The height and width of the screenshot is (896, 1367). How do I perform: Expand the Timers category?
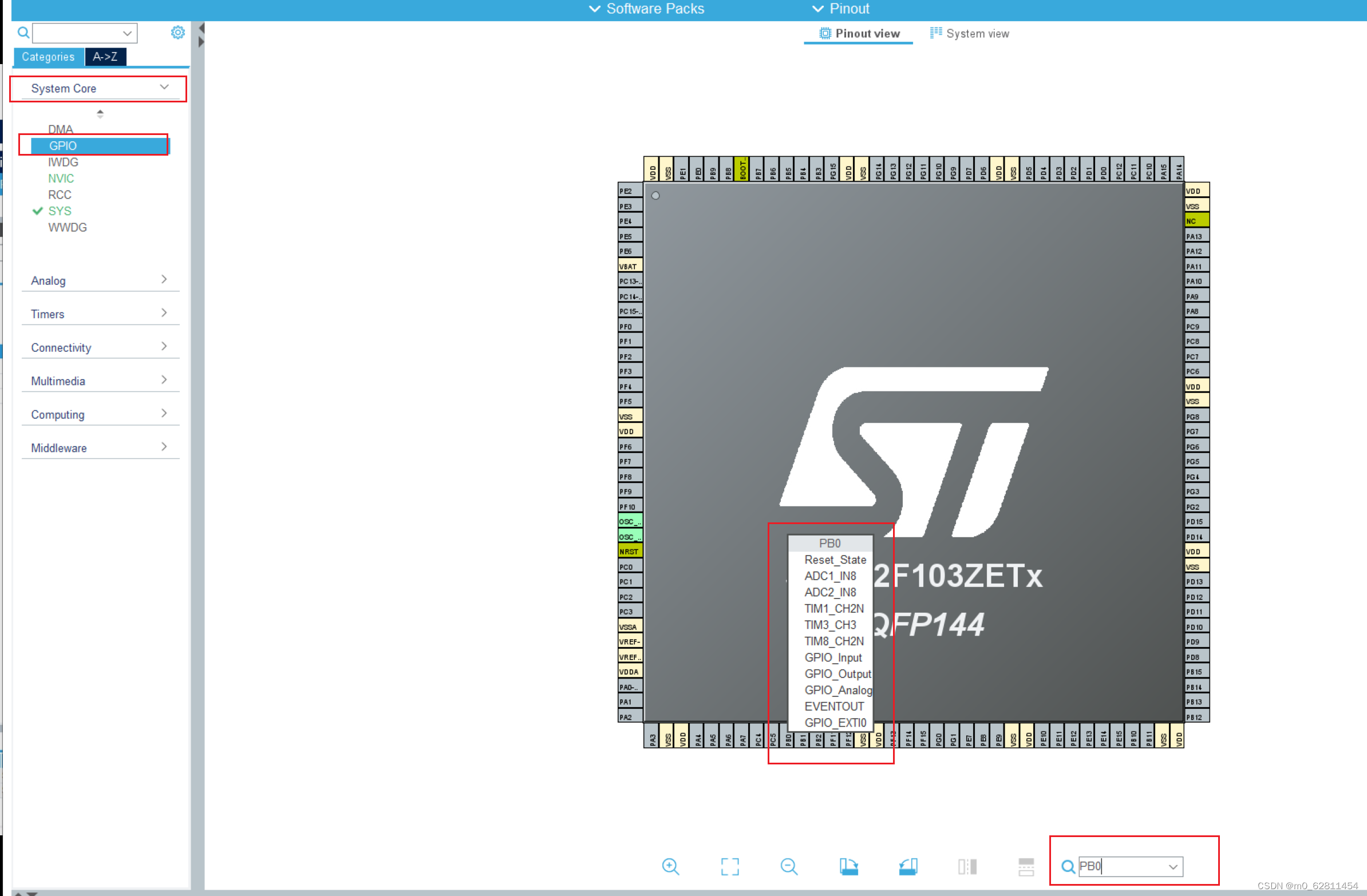165,313
